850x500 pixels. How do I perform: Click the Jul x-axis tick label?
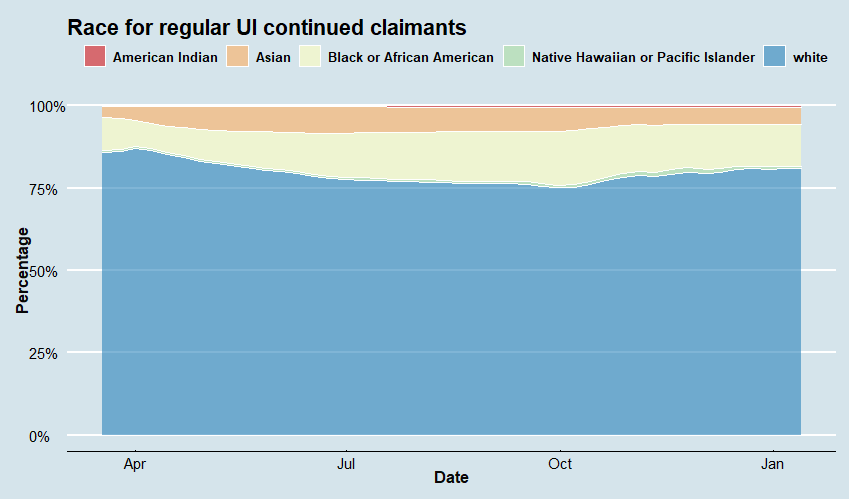click(347, 464)
